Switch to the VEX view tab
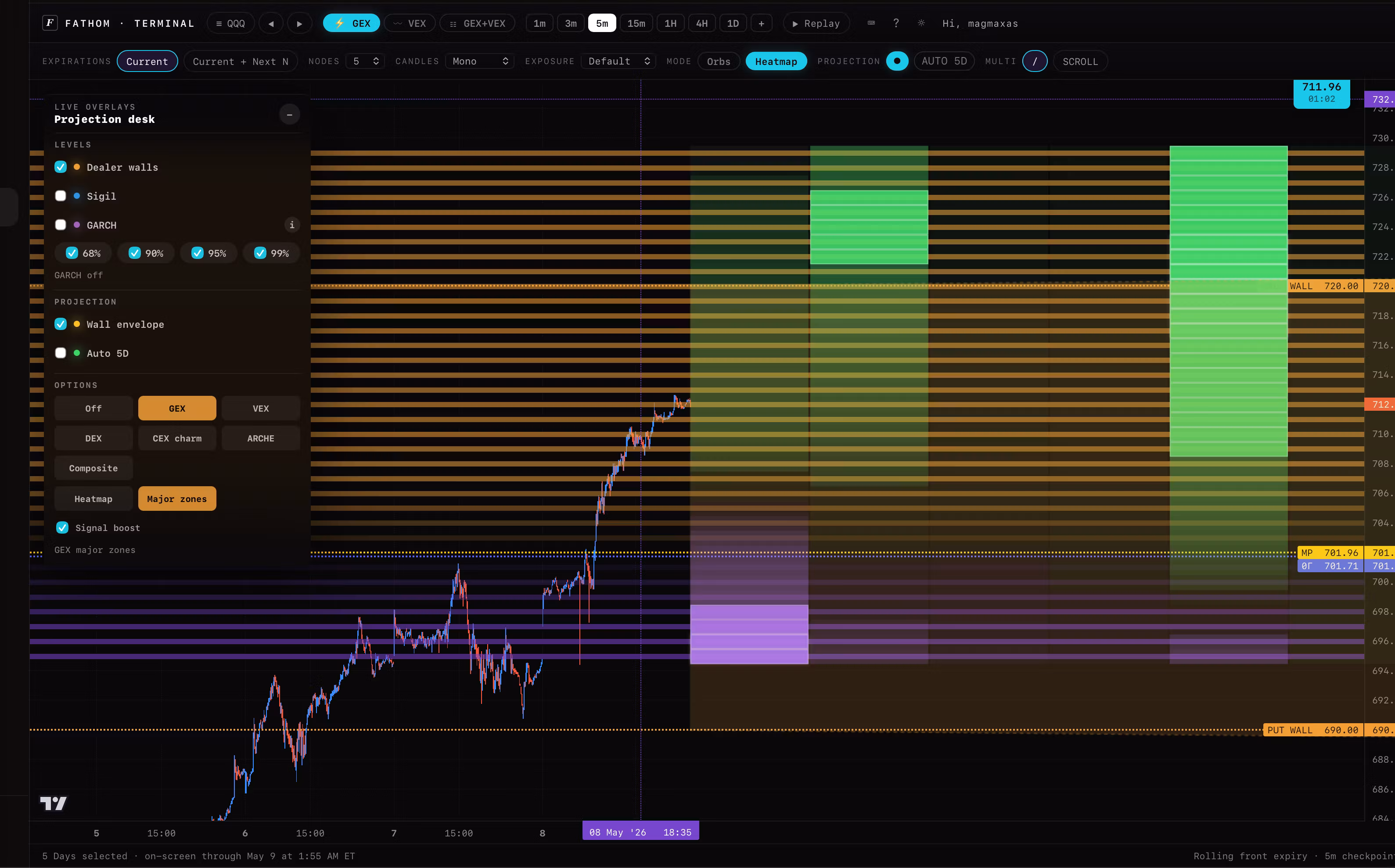Screen dimensions: 1395x868 (x=409, y=24)
